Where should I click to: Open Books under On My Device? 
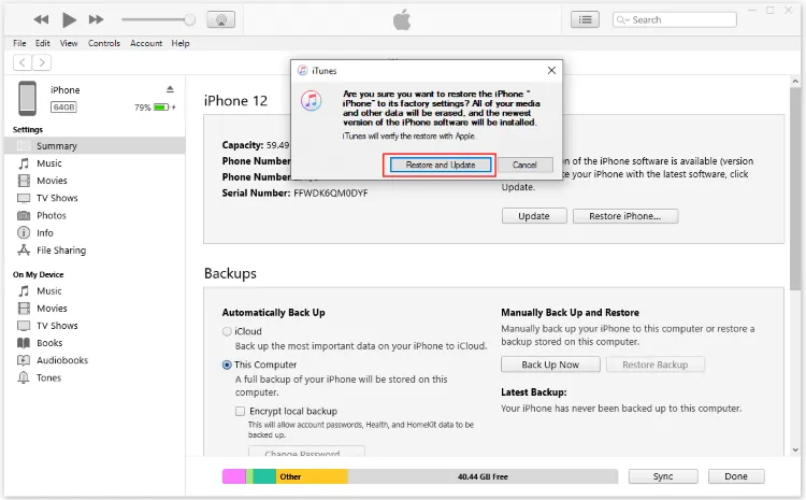pyautogui.click(x=49, y=343)
